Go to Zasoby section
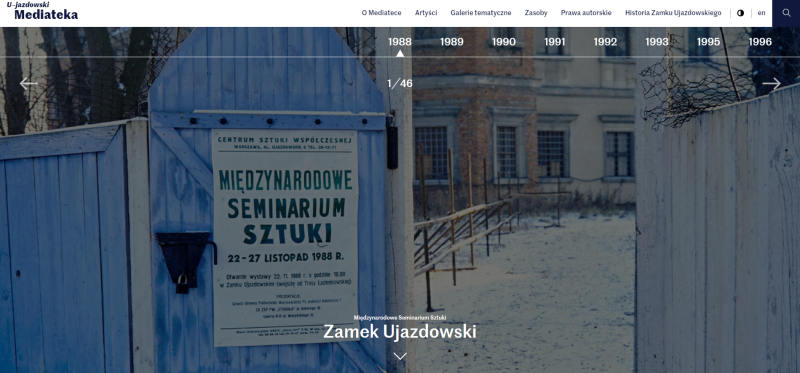The image size is (800, 373). [x=536, y=13]
